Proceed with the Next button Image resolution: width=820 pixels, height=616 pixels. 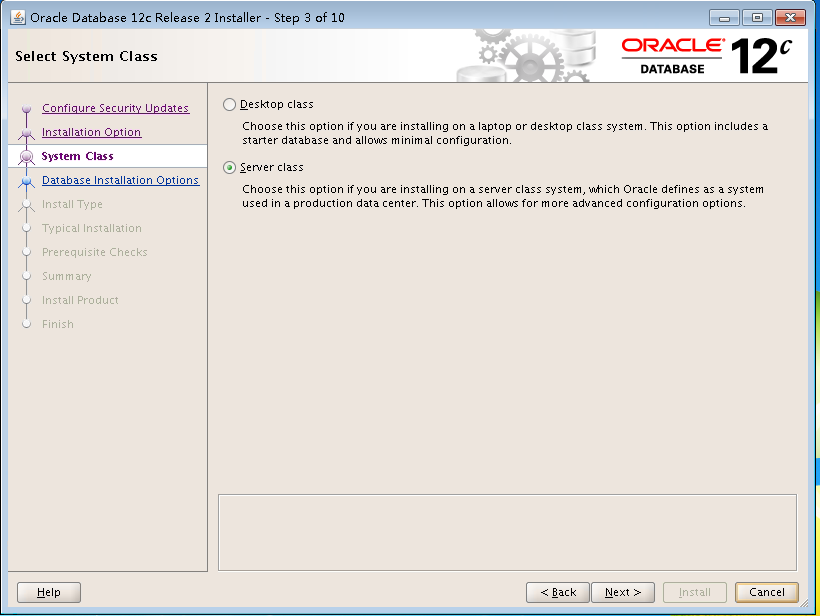coord(622,592)
